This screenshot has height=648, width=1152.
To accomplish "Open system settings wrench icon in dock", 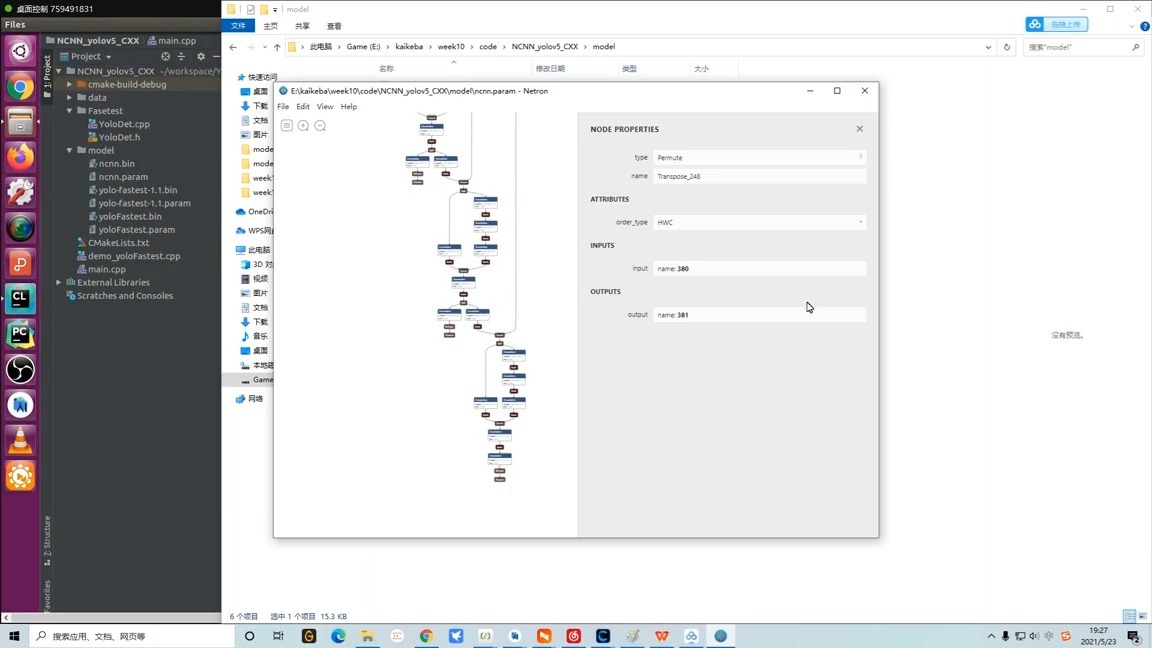I will pyautogui.click(x=20, y=192).
